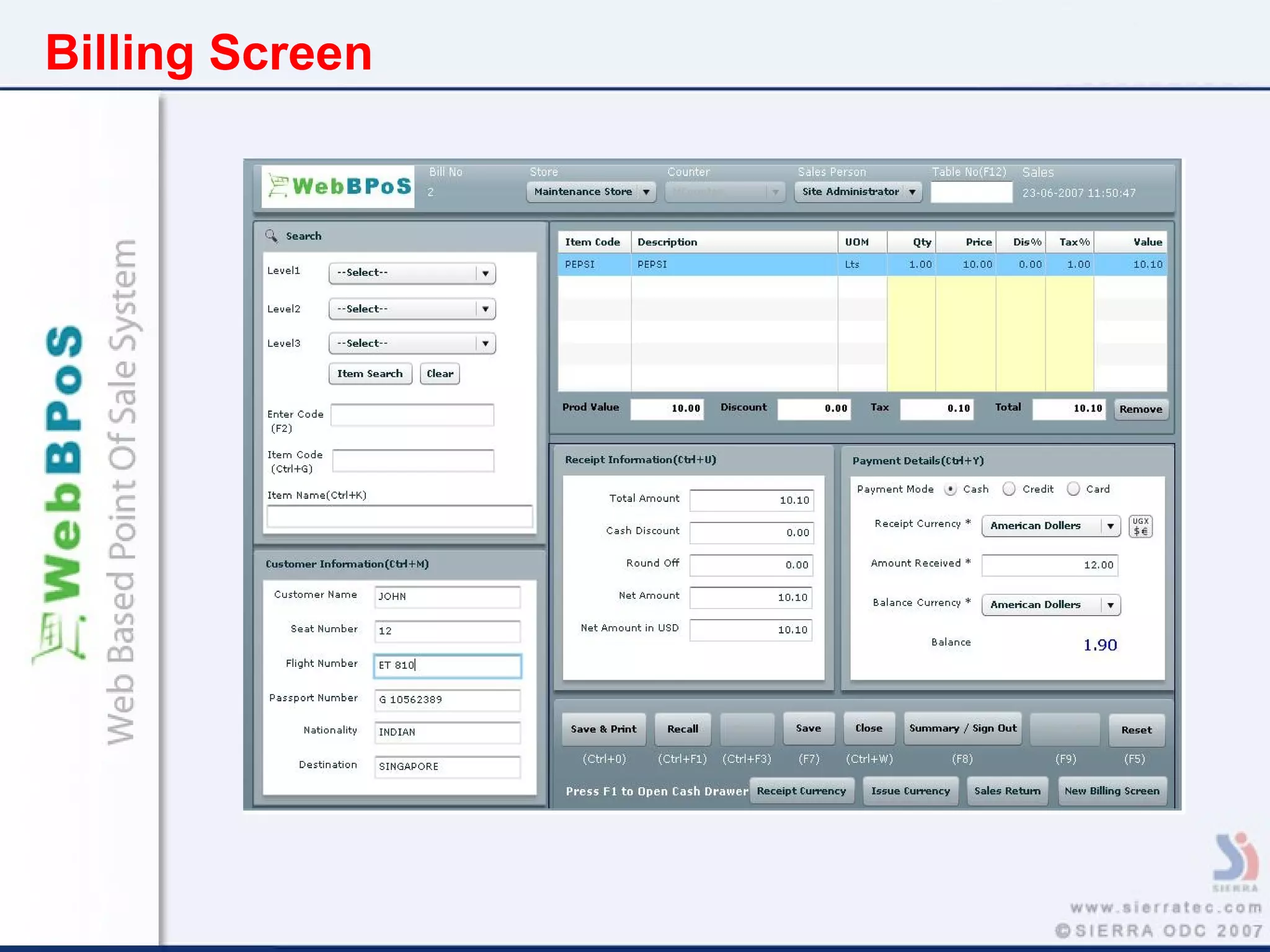Click the Value column header
This screenshot has height=952, width=1270.
click(1130, 242)
